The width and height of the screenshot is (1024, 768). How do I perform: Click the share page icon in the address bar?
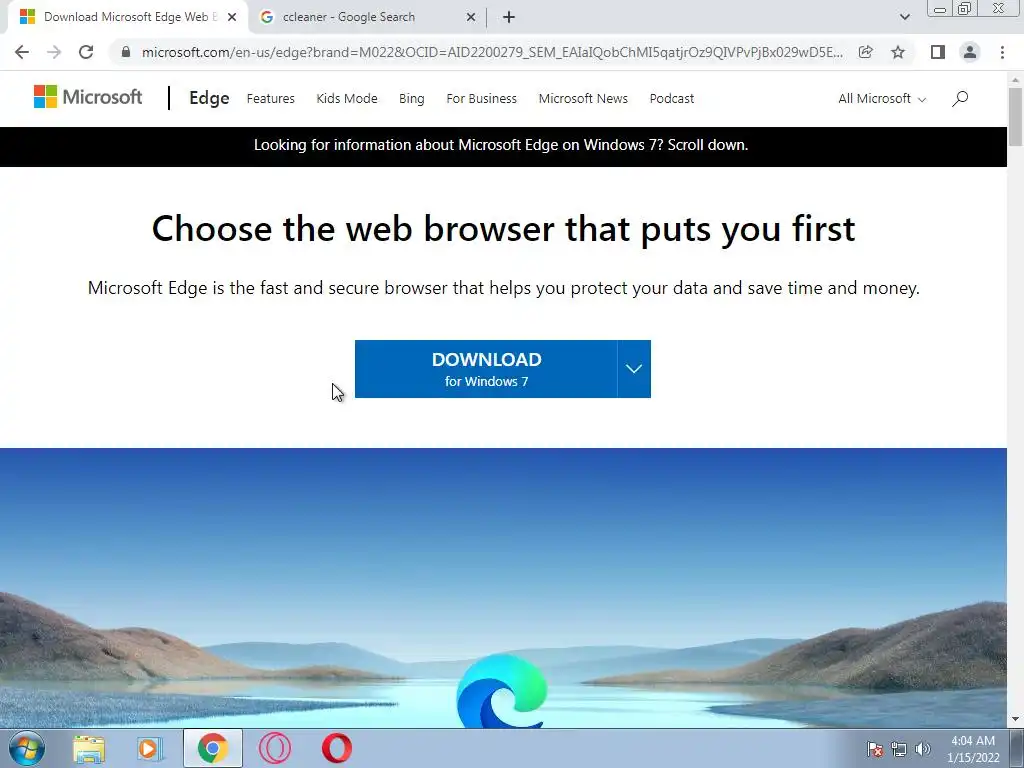coord(865,52)
